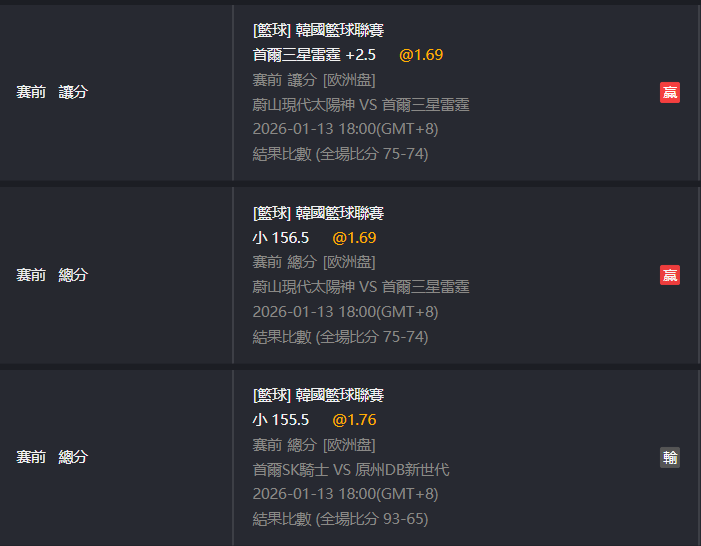
Task: Open the 首爾SK騎士 VS 原州DB新世代 match
Action: tap(351, 470)
